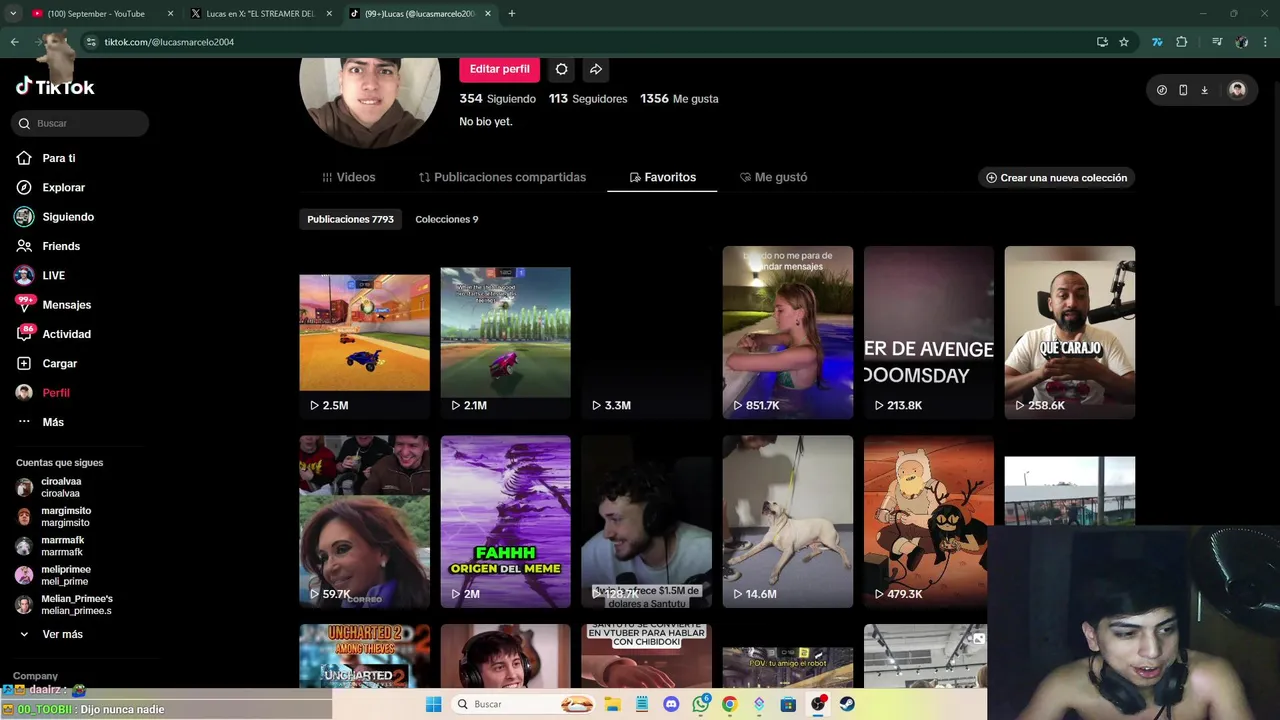Open the 113 Seguidores list
The width and height of the screenshot is (1280, 720).
click(588, 99)
